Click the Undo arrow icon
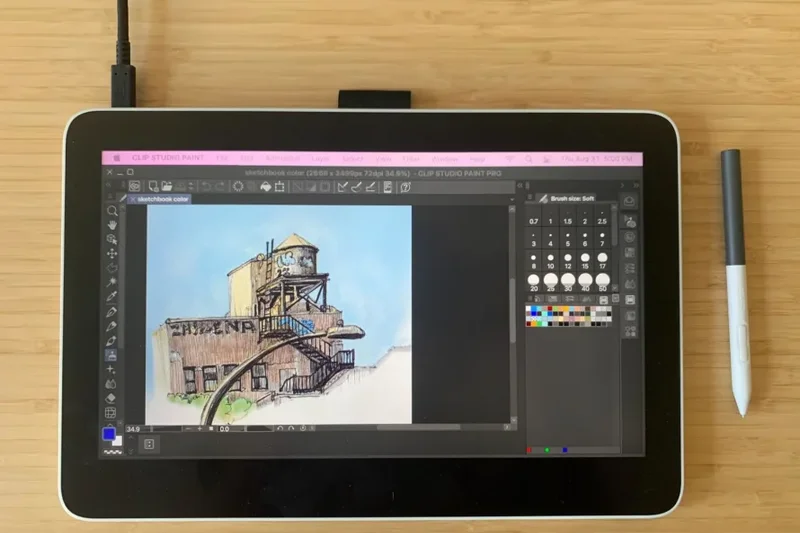The image size is (800, 533). [x=206, y=187]
